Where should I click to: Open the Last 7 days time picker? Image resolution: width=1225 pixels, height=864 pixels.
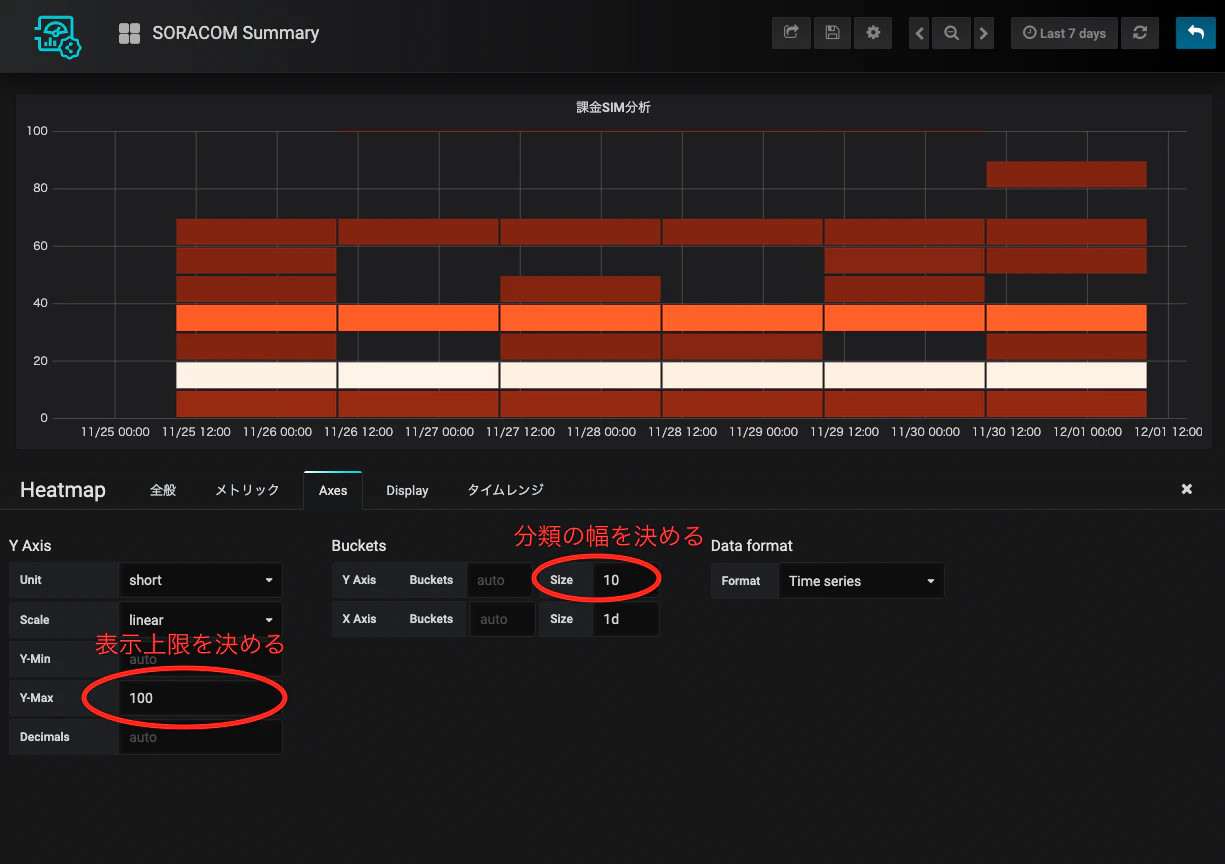pyautogui.click(x=1064, y=33)
